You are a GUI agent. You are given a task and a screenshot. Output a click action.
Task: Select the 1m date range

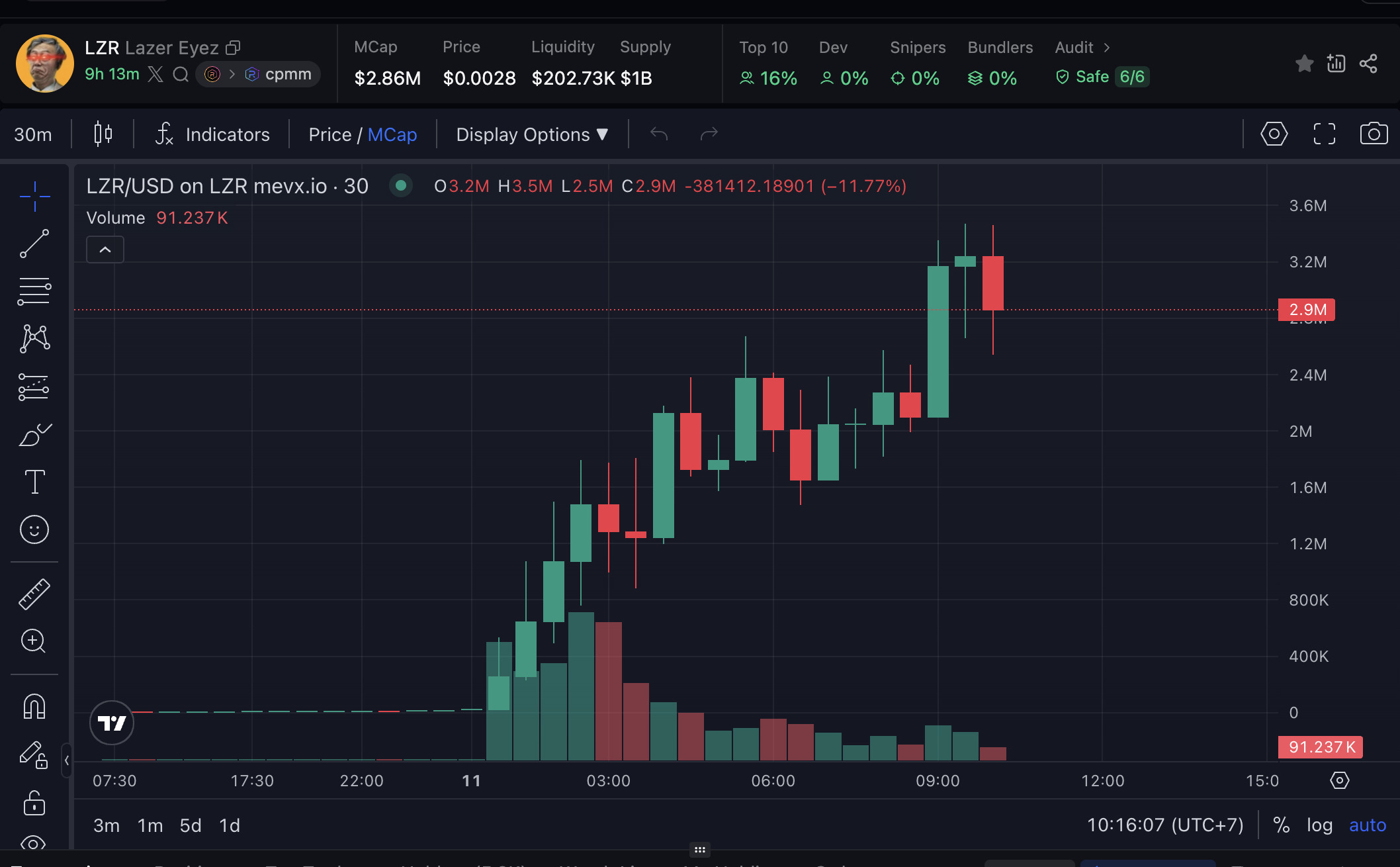coord(150,826)
